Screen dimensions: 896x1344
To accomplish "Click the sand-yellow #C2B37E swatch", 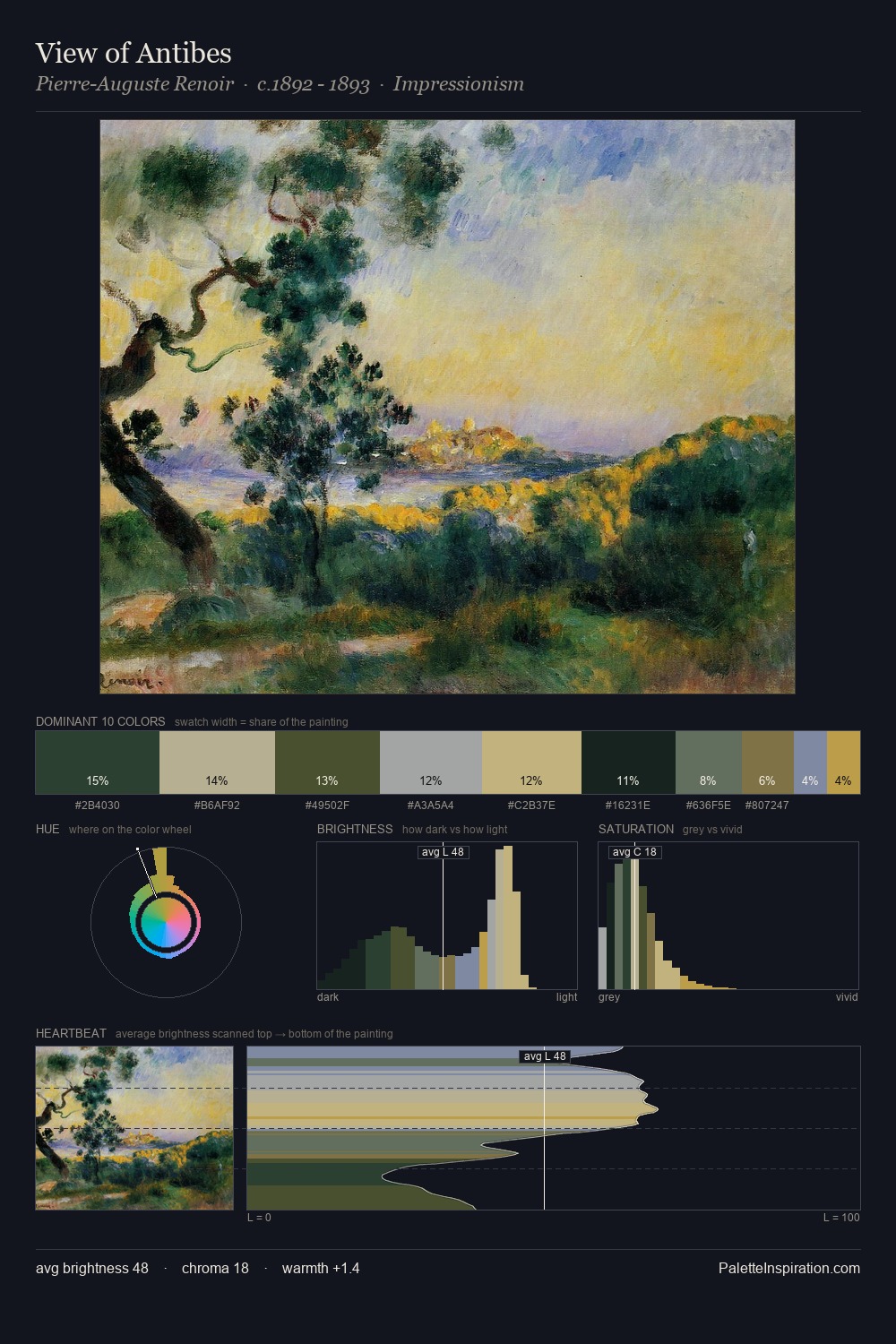I will 531,762.
